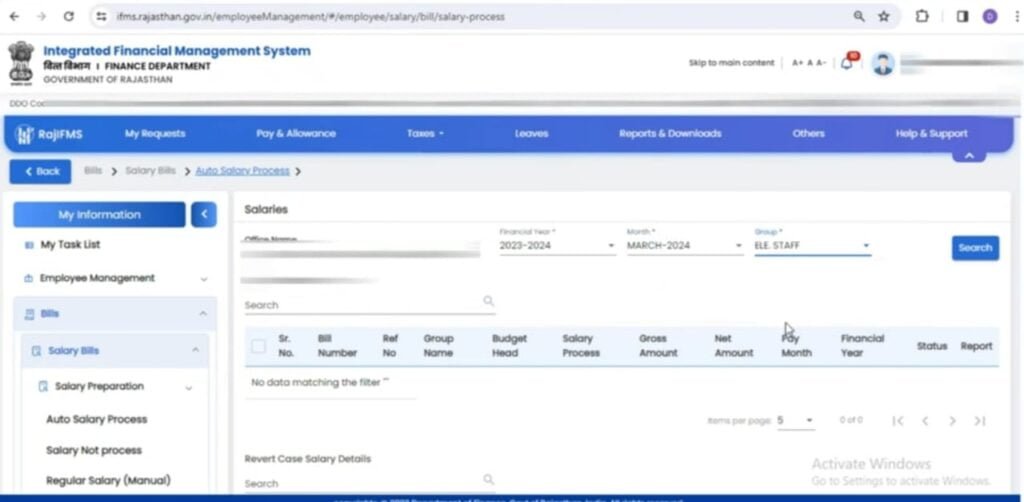The height and width of the screenshot is (502, 1024).
Task: Reload the page with the refresh icon
Action: tap(69, 16)
